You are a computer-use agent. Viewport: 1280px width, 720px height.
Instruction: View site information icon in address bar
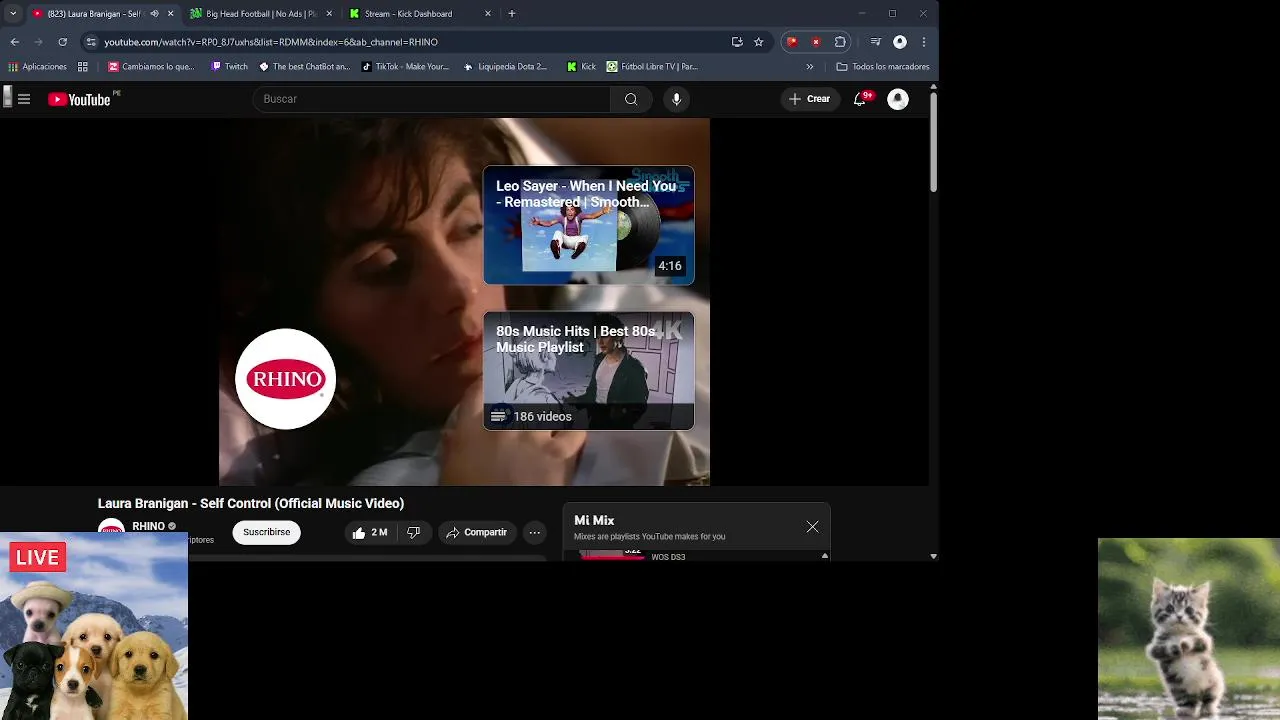point(91,42)
